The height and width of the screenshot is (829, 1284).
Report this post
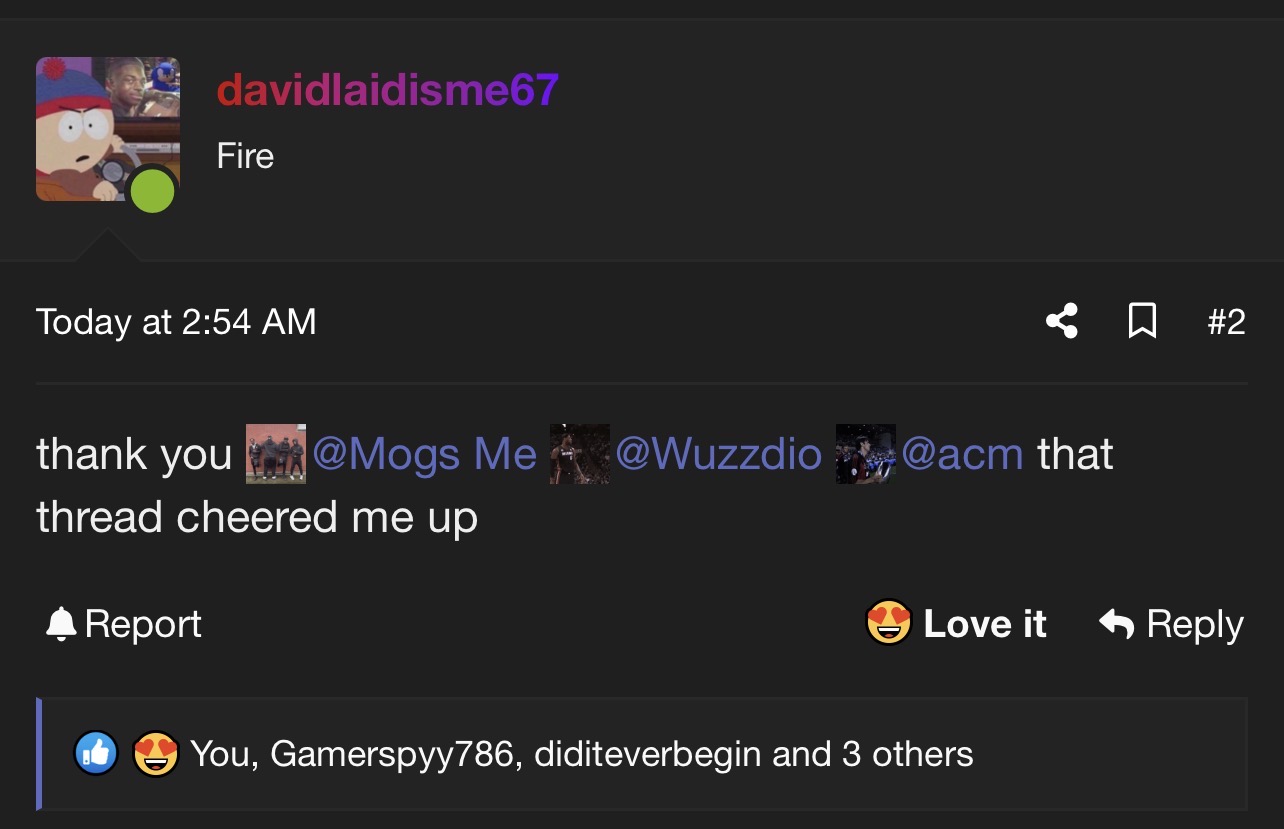click(123, 624)
